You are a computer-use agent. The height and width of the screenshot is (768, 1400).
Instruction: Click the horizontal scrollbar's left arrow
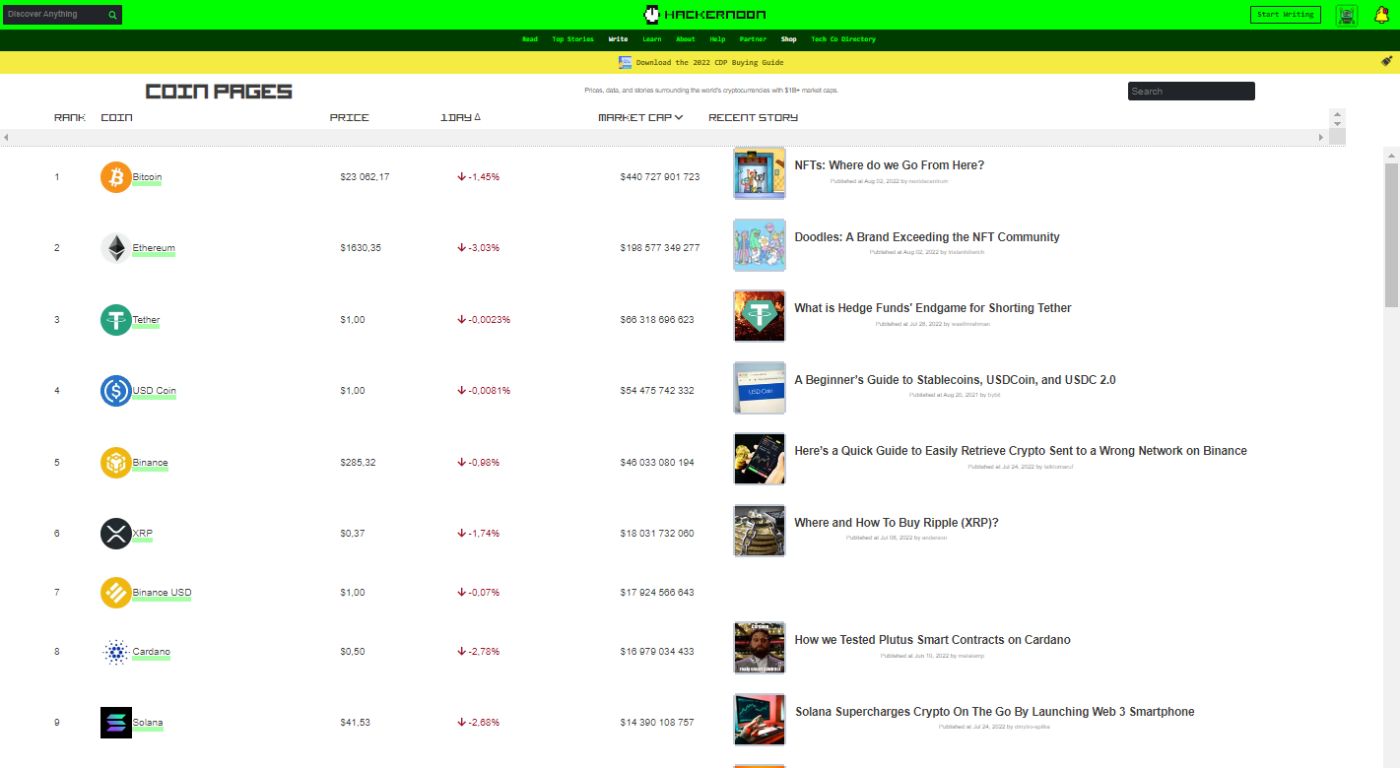(x=6, y=137)
